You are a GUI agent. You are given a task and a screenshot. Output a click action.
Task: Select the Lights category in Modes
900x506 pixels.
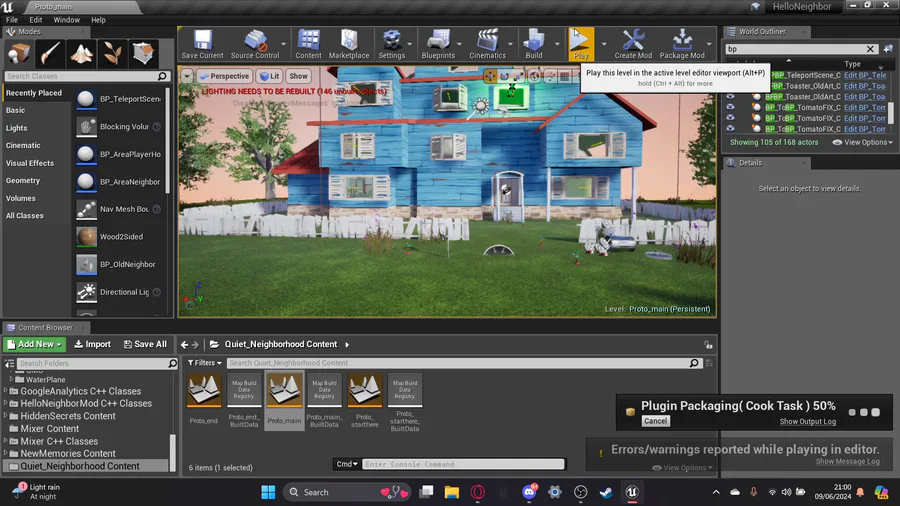(x=17, y=128)
